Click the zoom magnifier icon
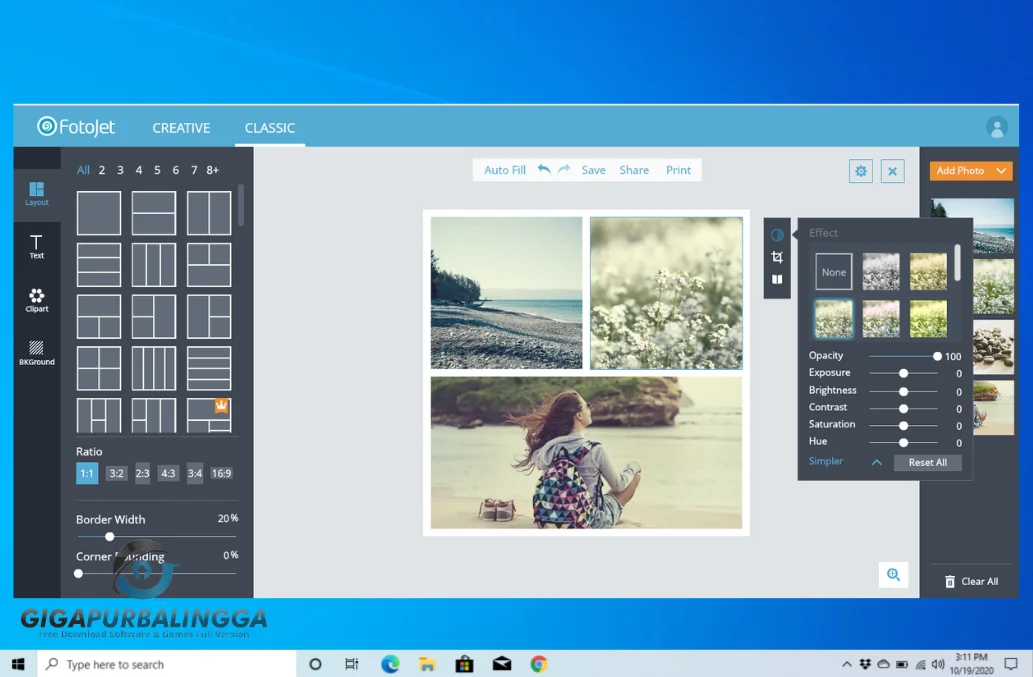Viewport: 1033px width, 677px height. 893,575
